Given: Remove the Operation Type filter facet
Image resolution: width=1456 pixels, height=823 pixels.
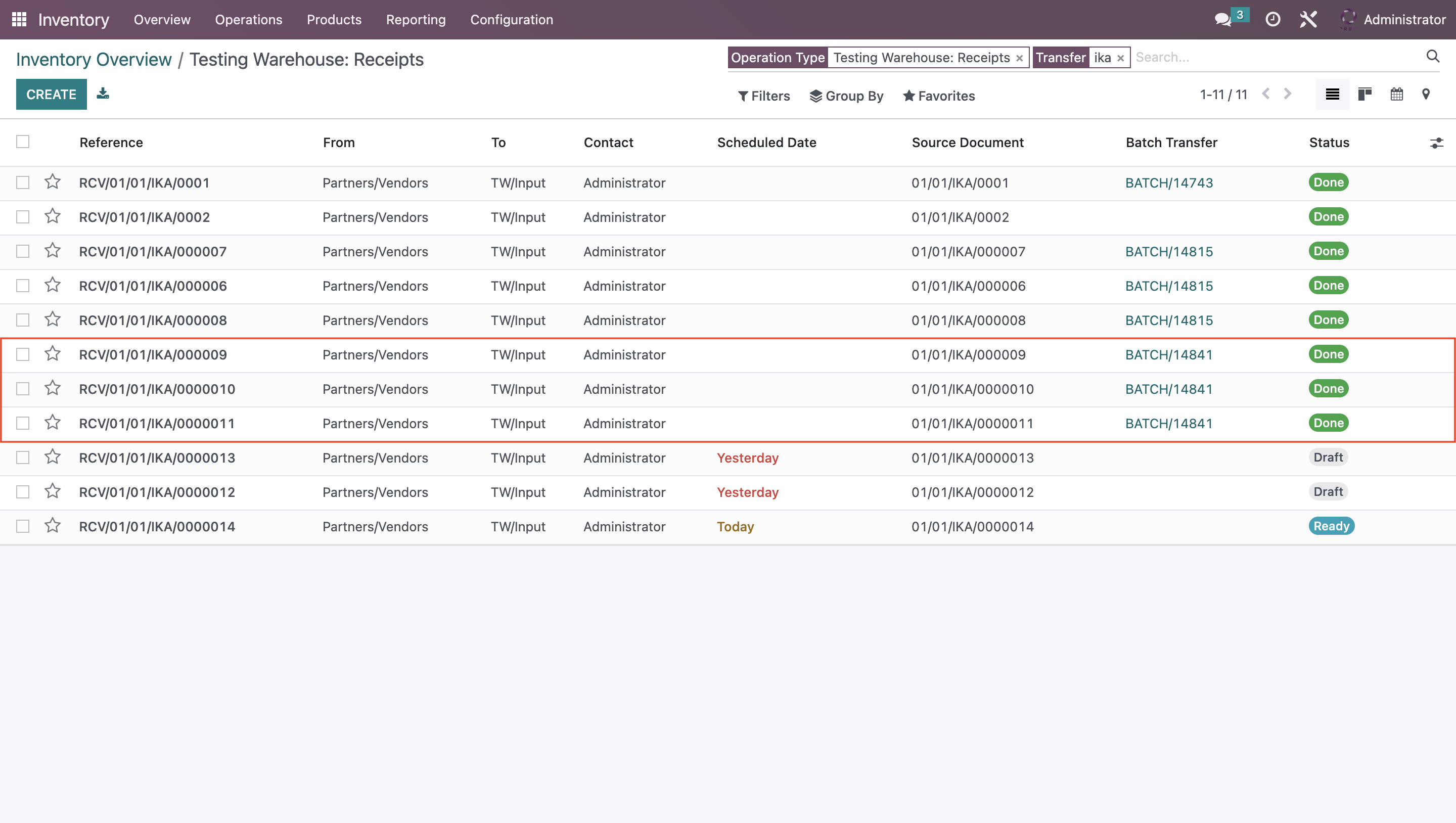Looking at the screenshot, I should point(1019,58).
